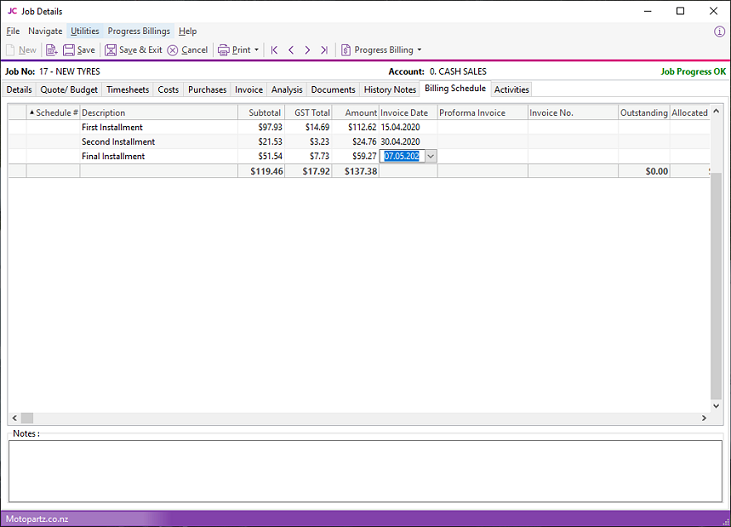The image size is (731, 527).
Task: Click the Save toolbar button
Action: [79, 50]
